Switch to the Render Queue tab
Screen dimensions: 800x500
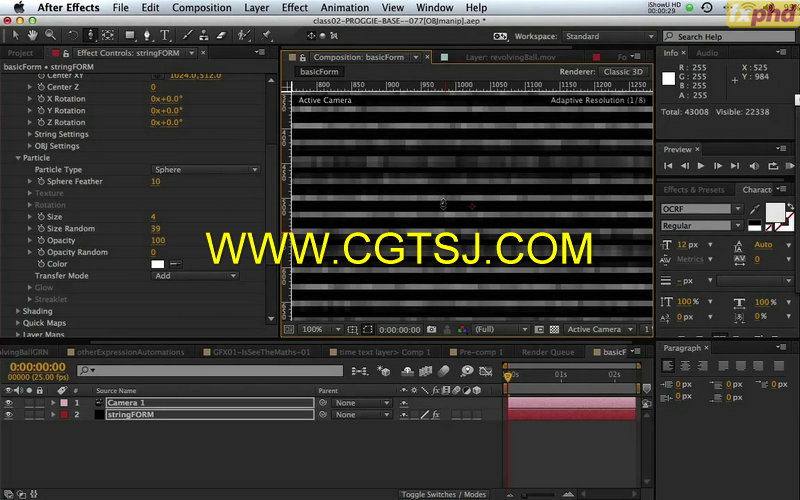coord(547,352)
